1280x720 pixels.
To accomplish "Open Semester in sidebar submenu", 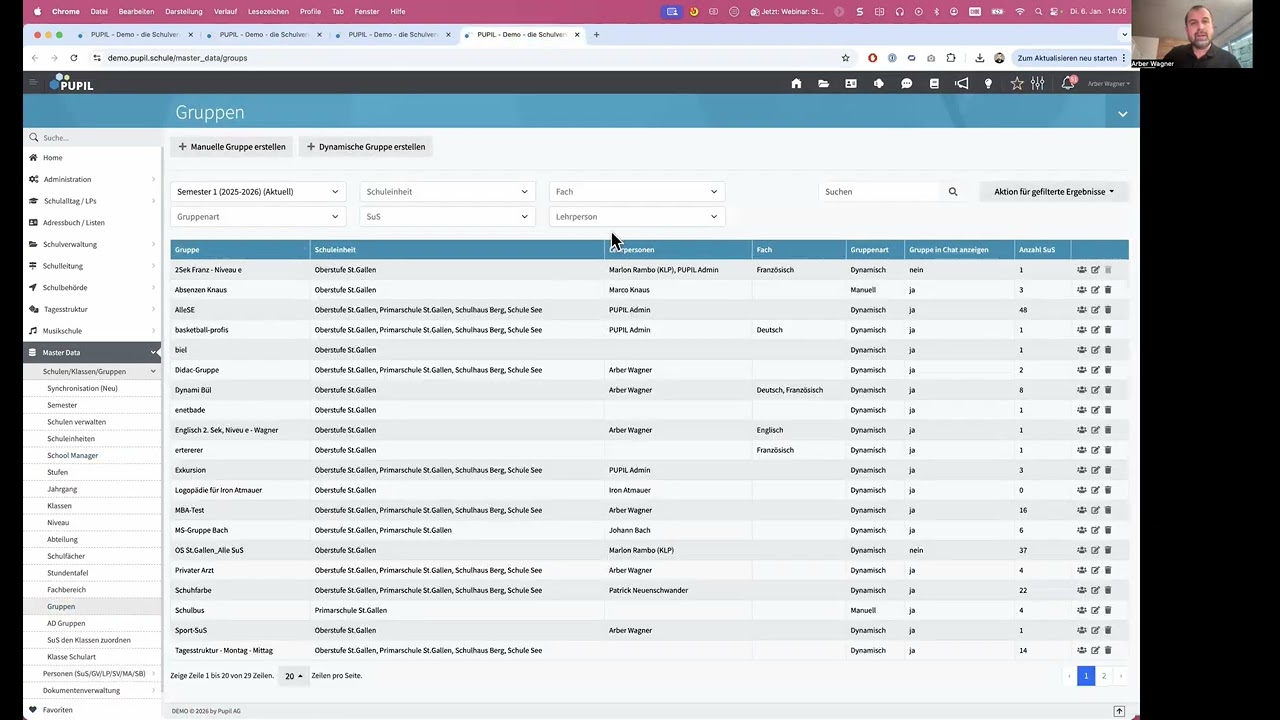I will pyautogui.click(x=62, y=405).
